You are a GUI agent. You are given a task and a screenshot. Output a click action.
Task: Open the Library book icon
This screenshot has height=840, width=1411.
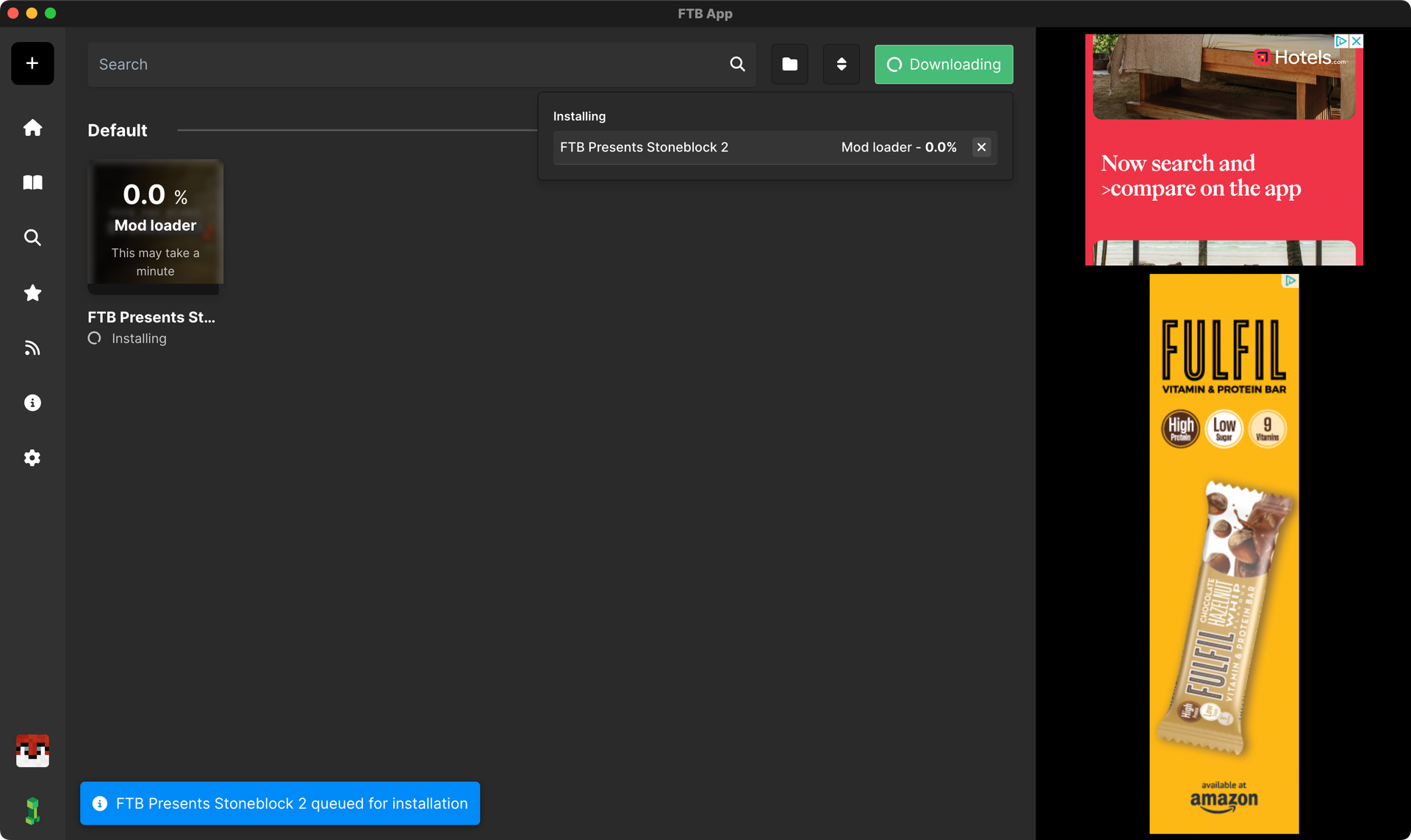coord(32,182)
